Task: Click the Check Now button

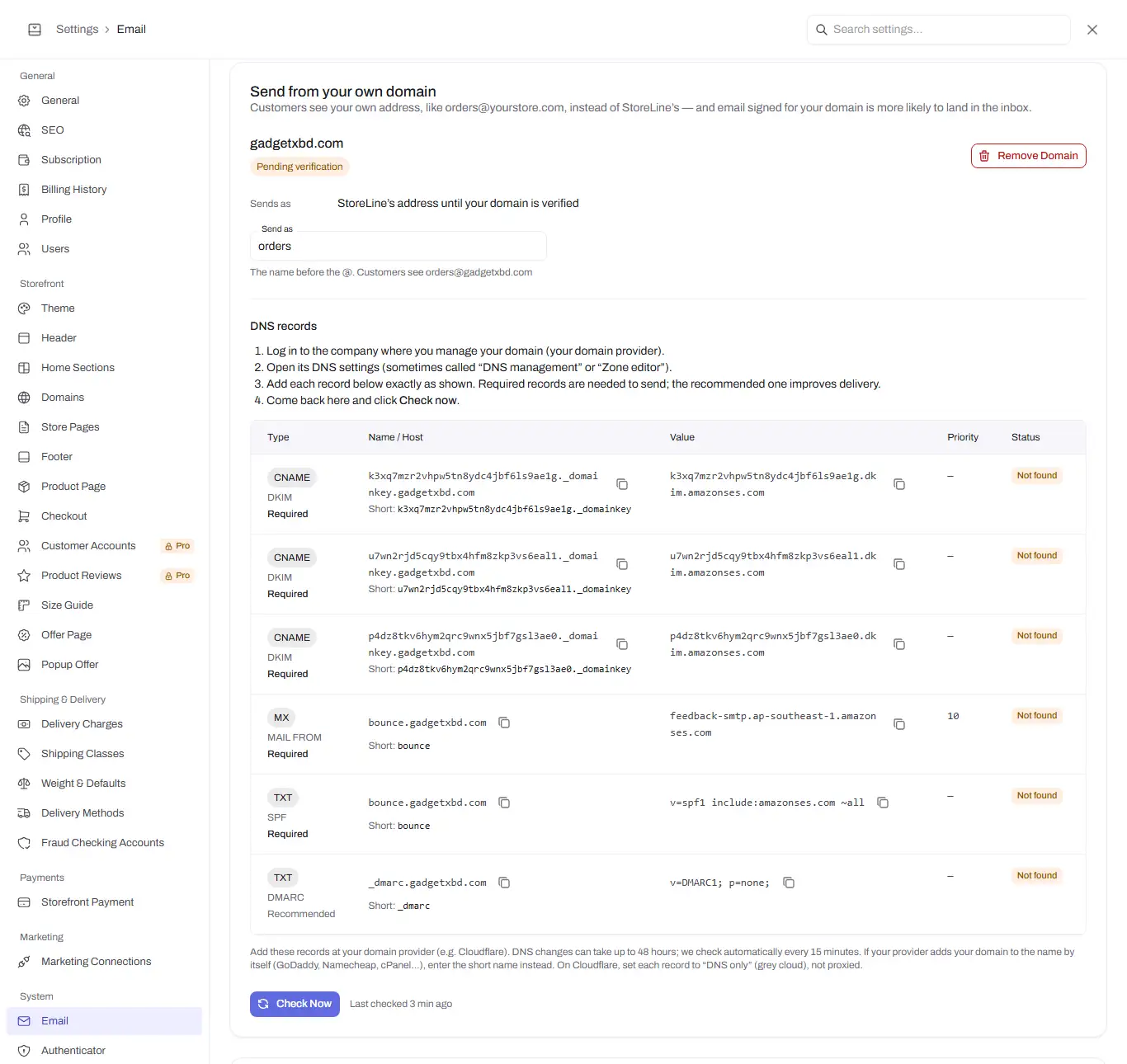Action: [295, 1004]
